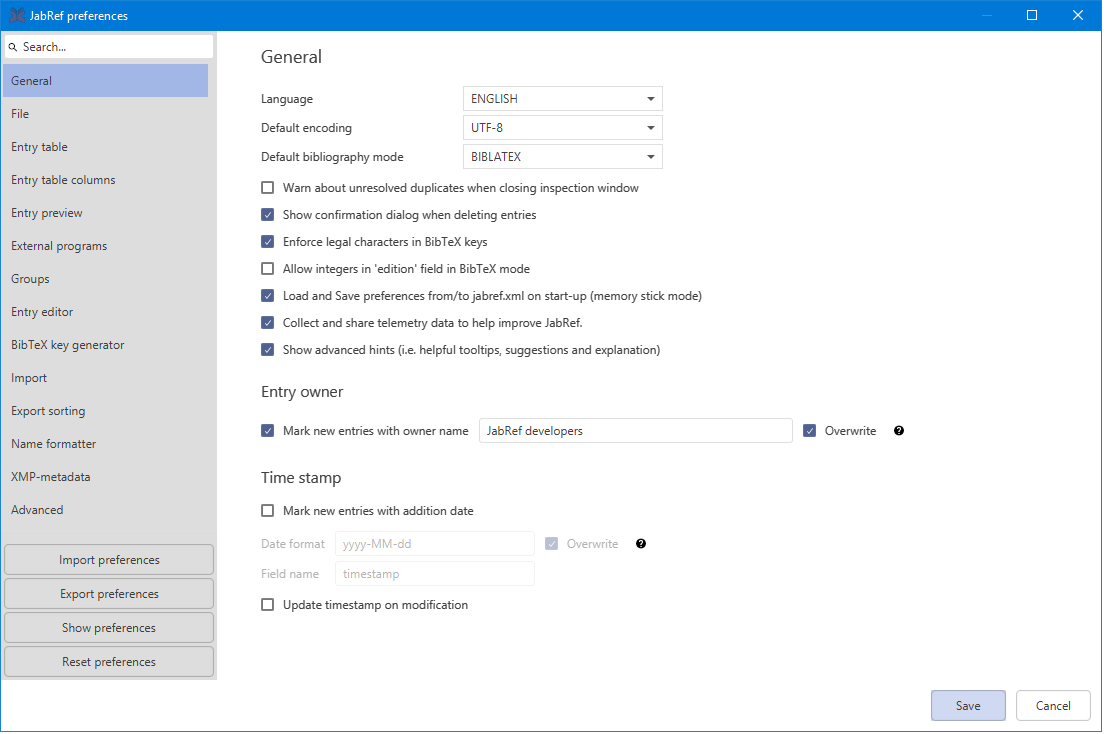Click the Export preferences button

coord(109,594)
